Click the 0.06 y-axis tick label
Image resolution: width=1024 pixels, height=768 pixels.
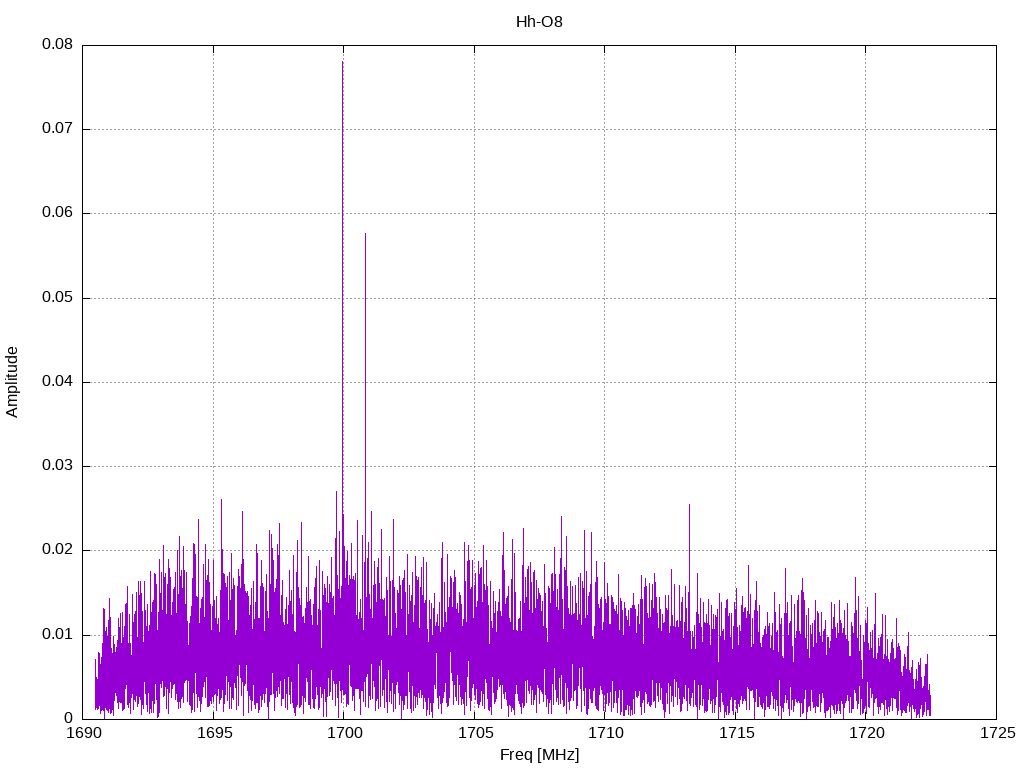57,213
